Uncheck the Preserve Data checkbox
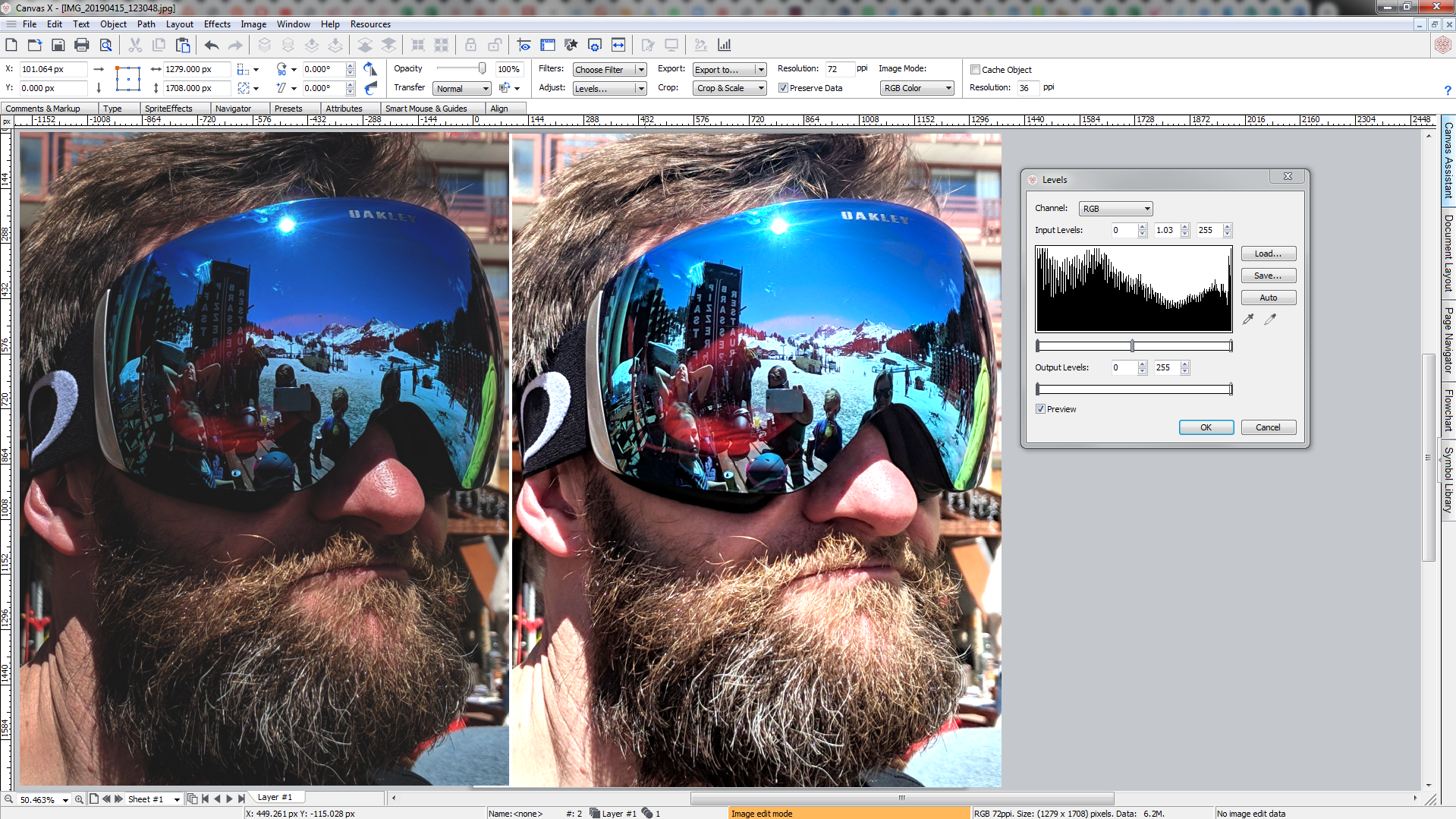1456x819 pixels. [x=783, y=88]
